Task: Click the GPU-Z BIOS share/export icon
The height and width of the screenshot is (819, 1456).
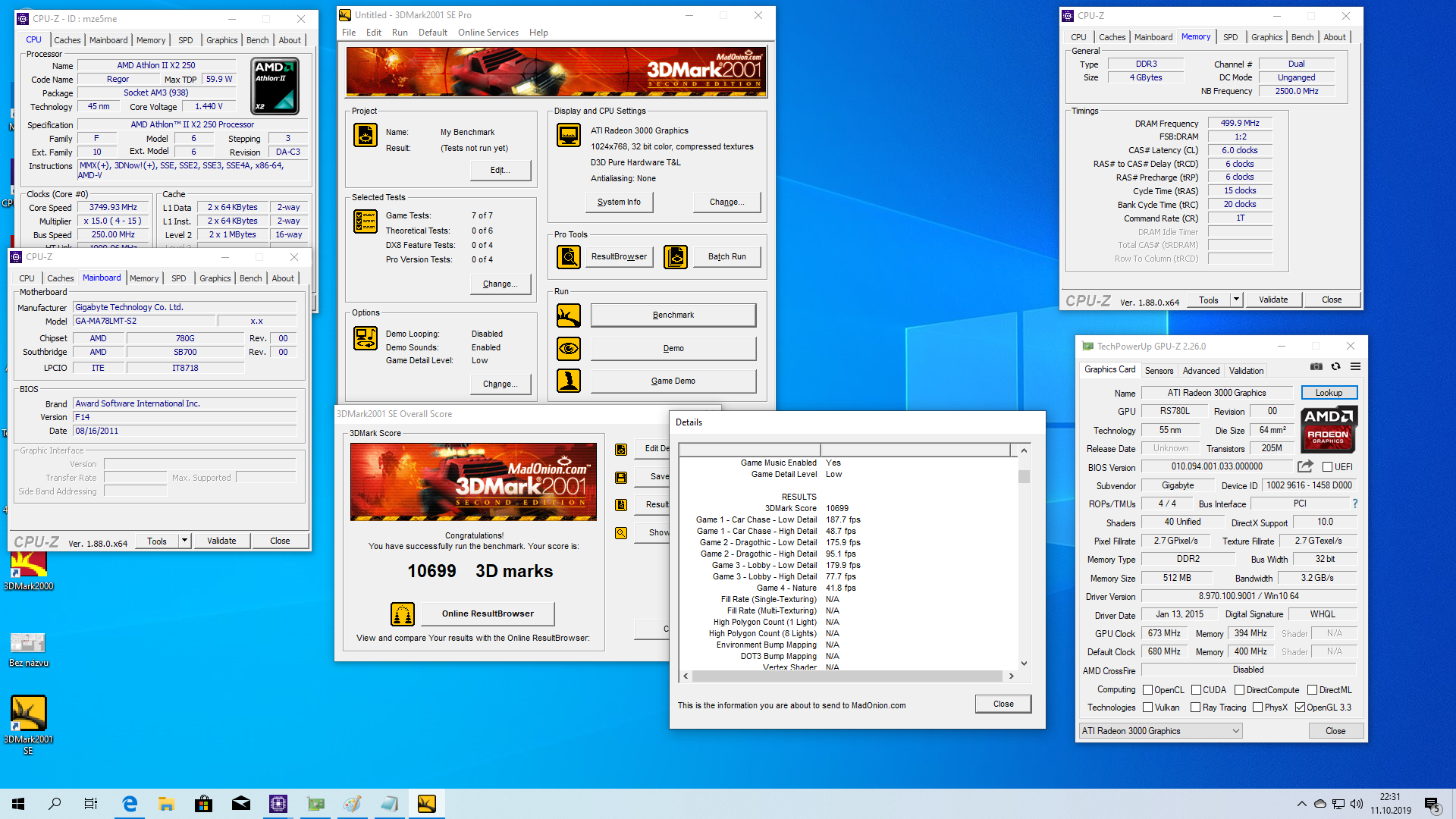Action: pos(1305,466)
